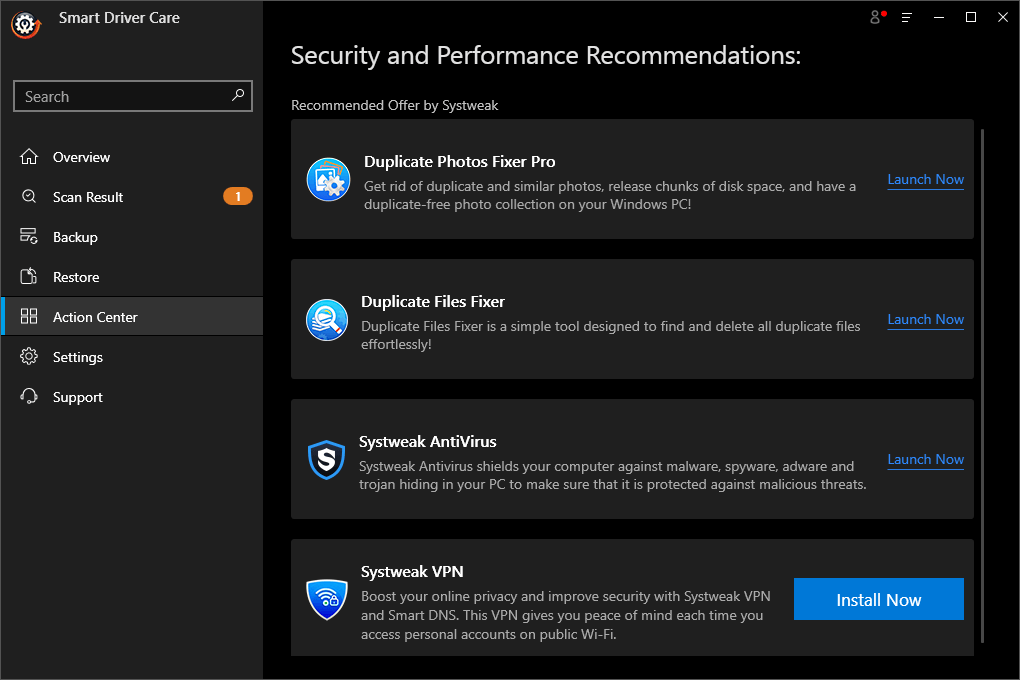
Task: Click the Duplicate Photos Fixer Pro description text
Action: [610, 195]
